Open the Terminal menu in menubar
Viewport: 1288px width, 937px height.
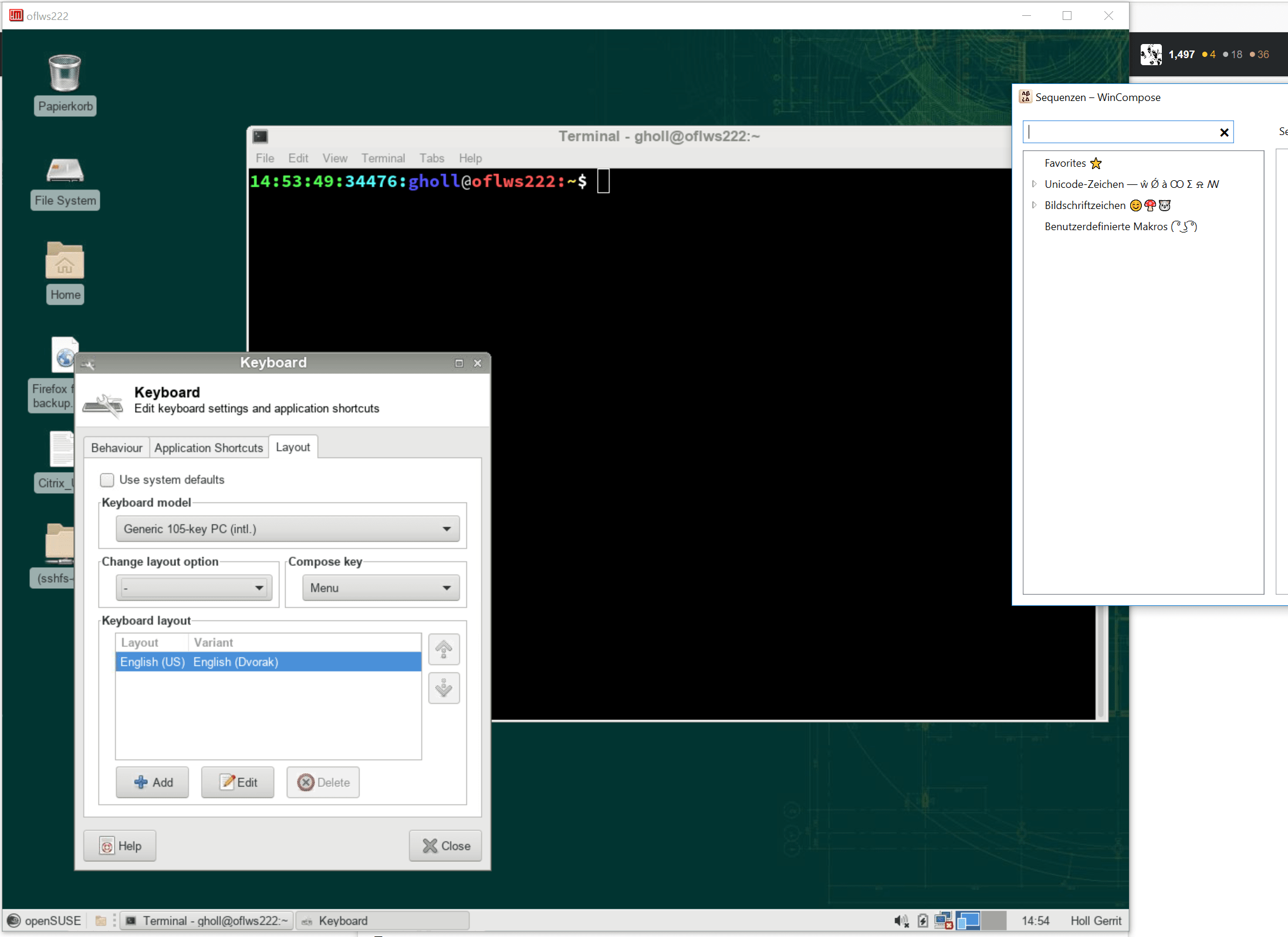(x=383, y=159)
